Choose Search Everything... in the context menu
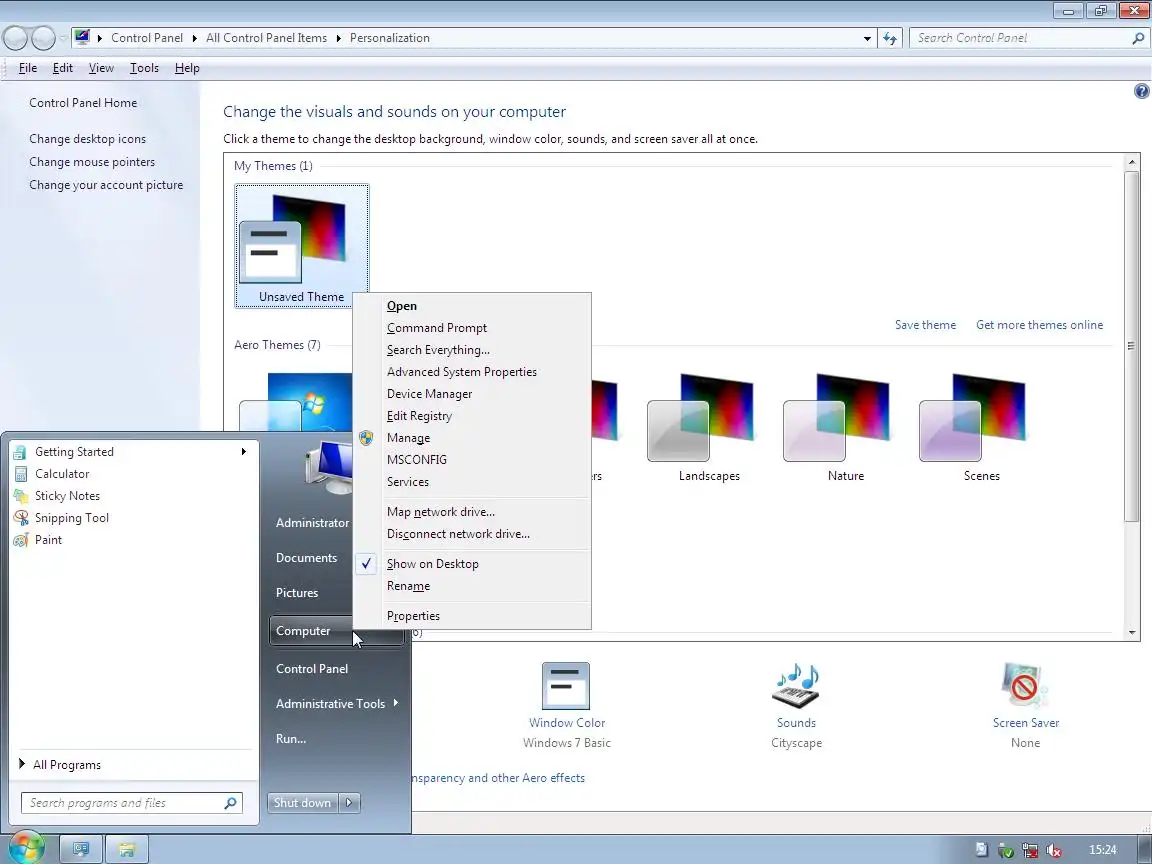Screen dimensions: 1152x864 click(472, 350)
